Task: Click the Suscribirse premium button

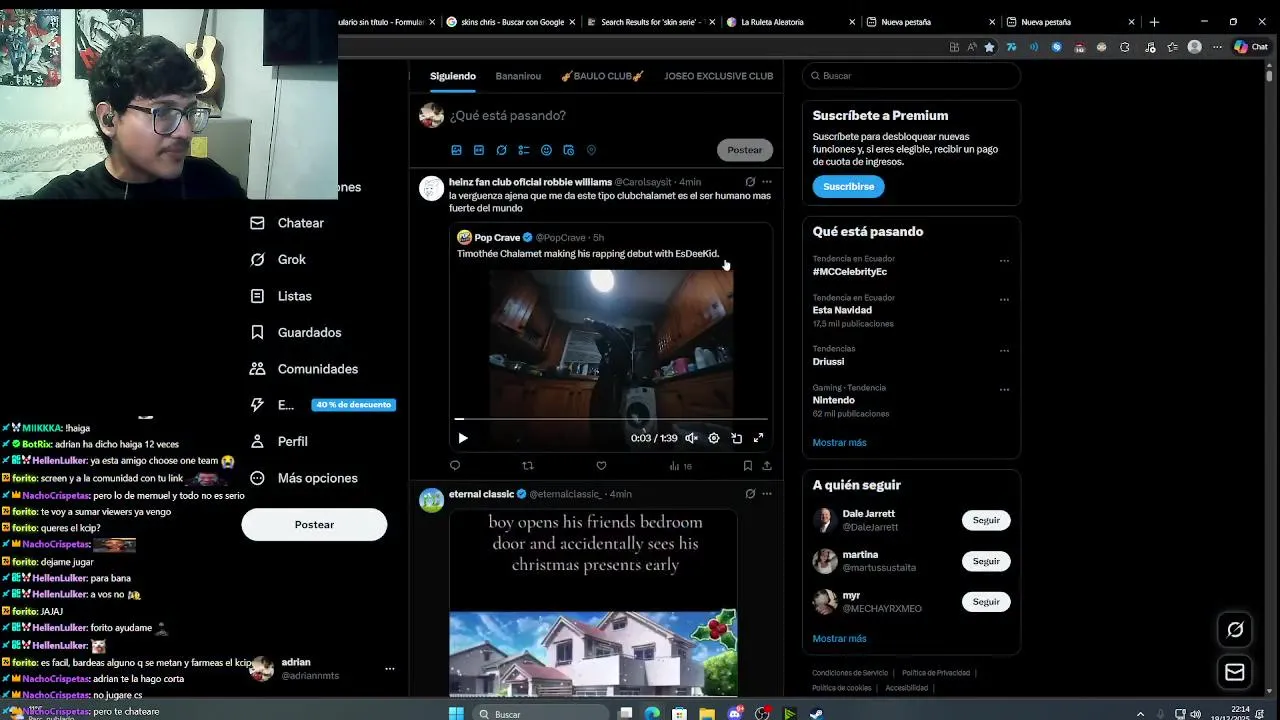Action: coord(848,187)
